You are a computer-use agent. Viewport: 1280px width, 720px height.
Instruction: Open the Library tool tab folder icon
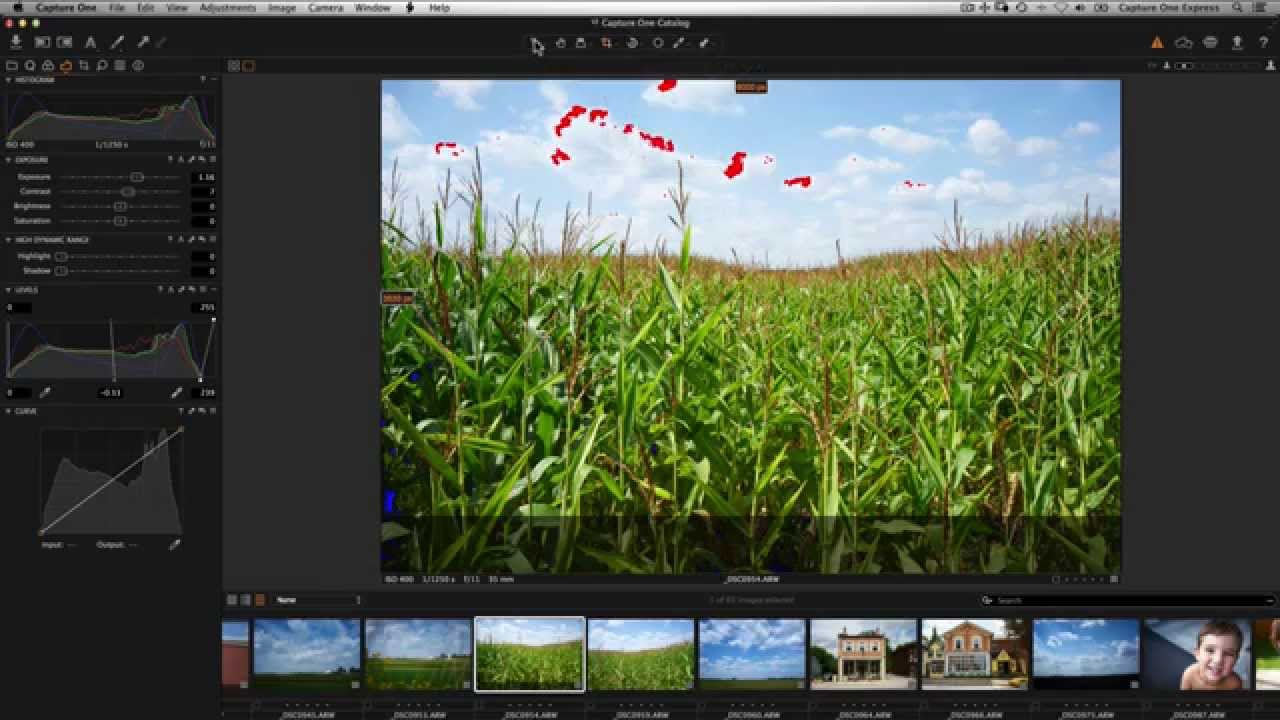12,66
